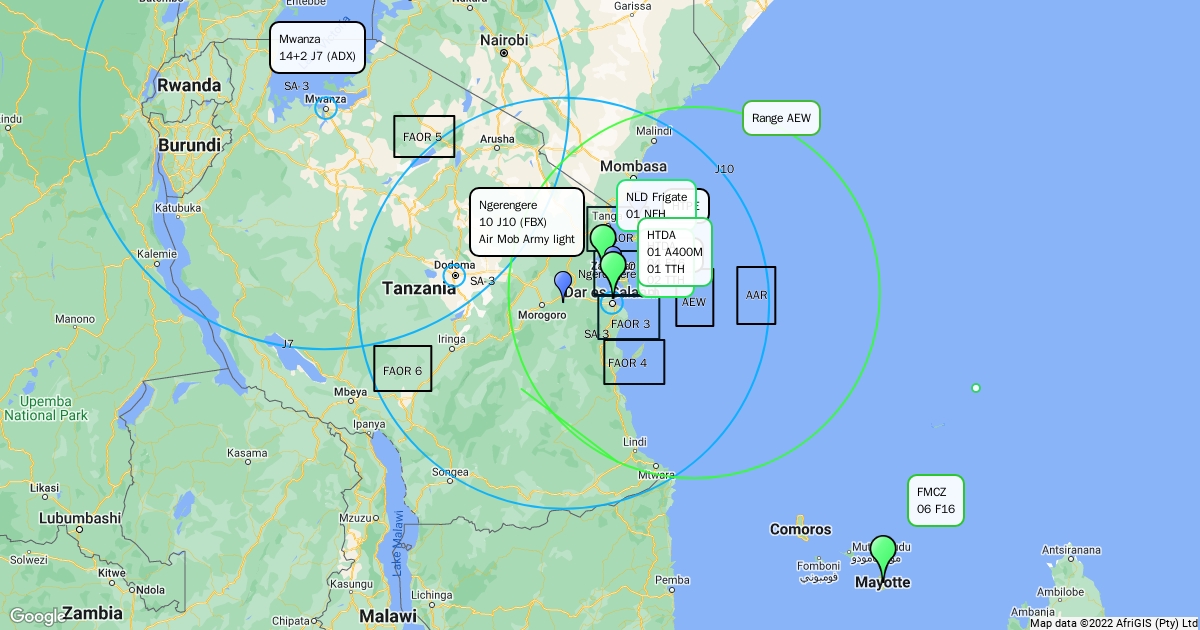Click the Mbeya town label
The image size is (1200, 630).
pyautogui.click(x=351, y=392)
